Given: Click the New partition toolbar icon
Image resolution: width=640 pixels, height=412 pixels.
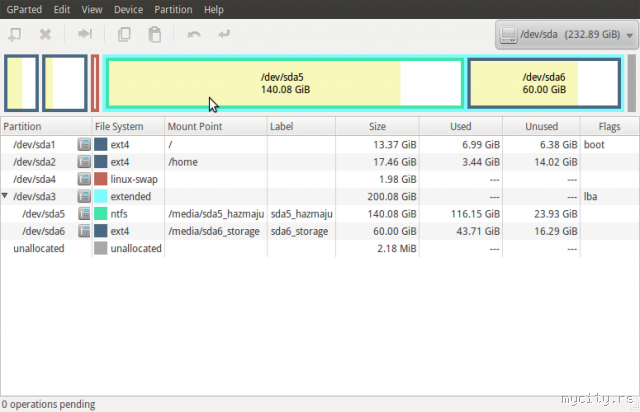Looking at the screenshot, I should click(x=15, y=34).
